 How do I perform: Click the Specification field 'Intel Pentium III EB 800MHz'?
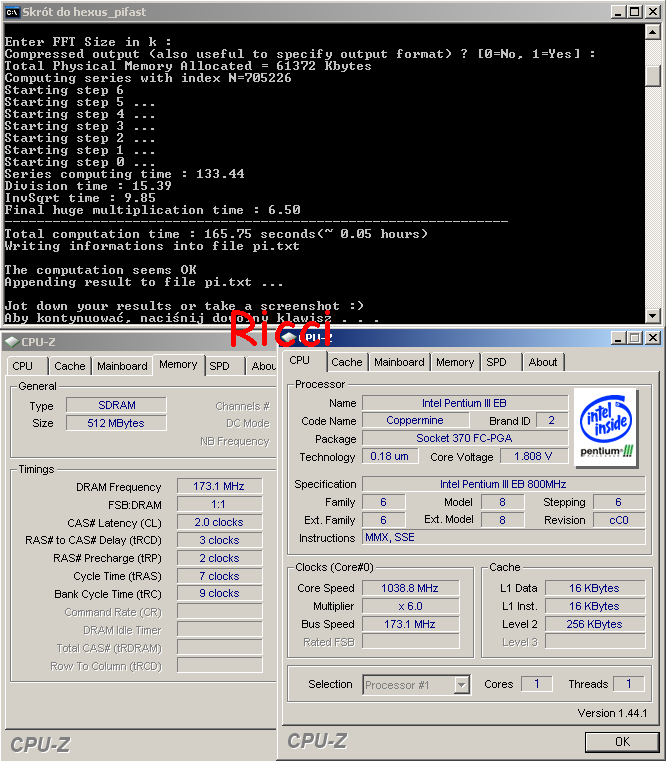coord(503,484)
